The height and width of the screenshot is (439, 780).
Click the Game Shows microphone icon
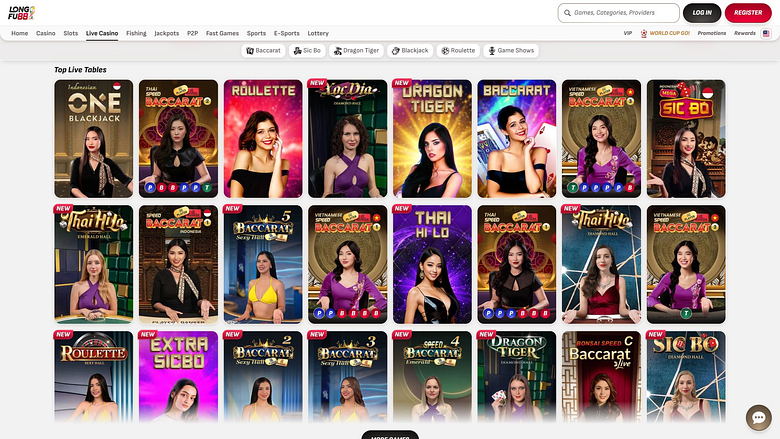(492, 51)
